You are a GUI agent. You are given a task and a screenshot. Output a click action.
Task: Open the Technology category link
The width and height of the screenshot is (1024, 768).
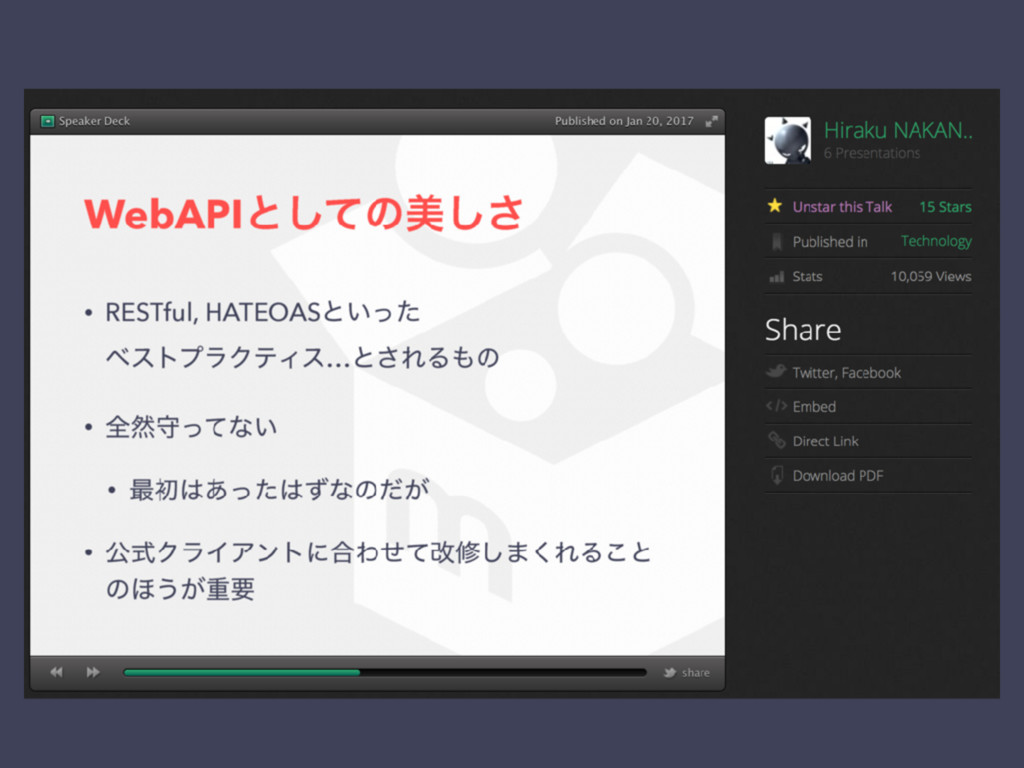point(936,241)
